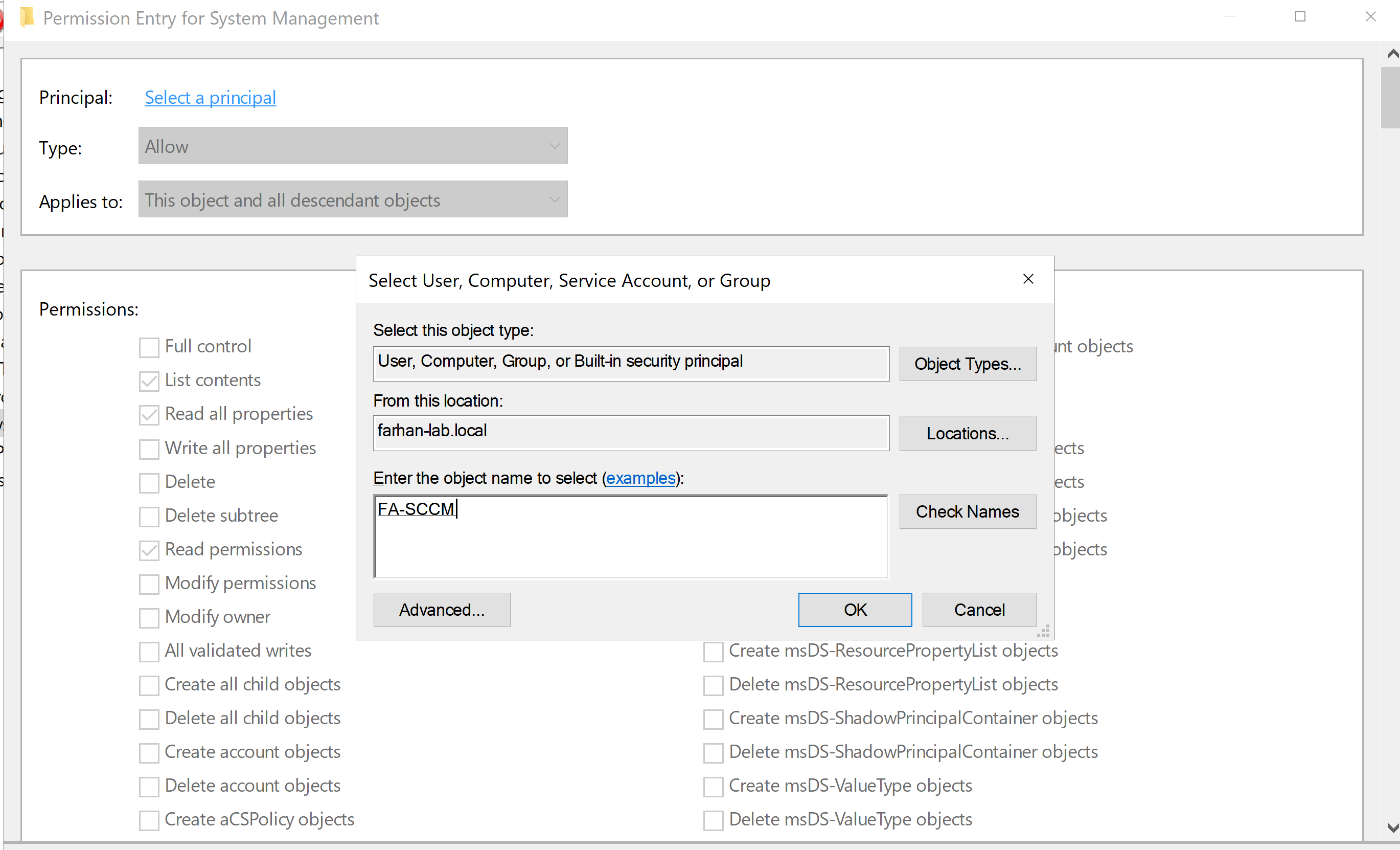The height and width of the screenshot is (850, 1400).
Task: Click the Object Types button
Action: [967, 364]
